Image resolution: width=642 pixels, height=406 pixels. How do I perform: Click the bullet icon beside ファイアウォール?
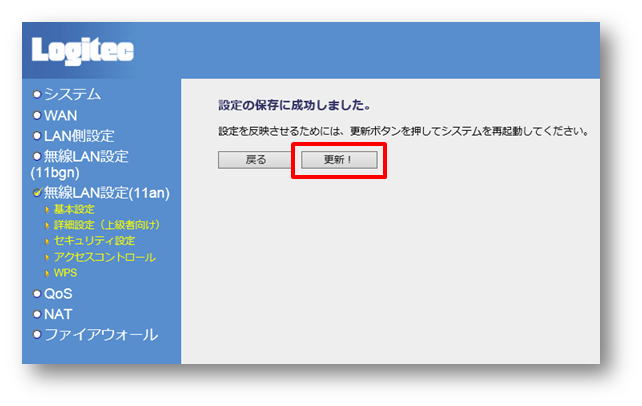(37, 335)
